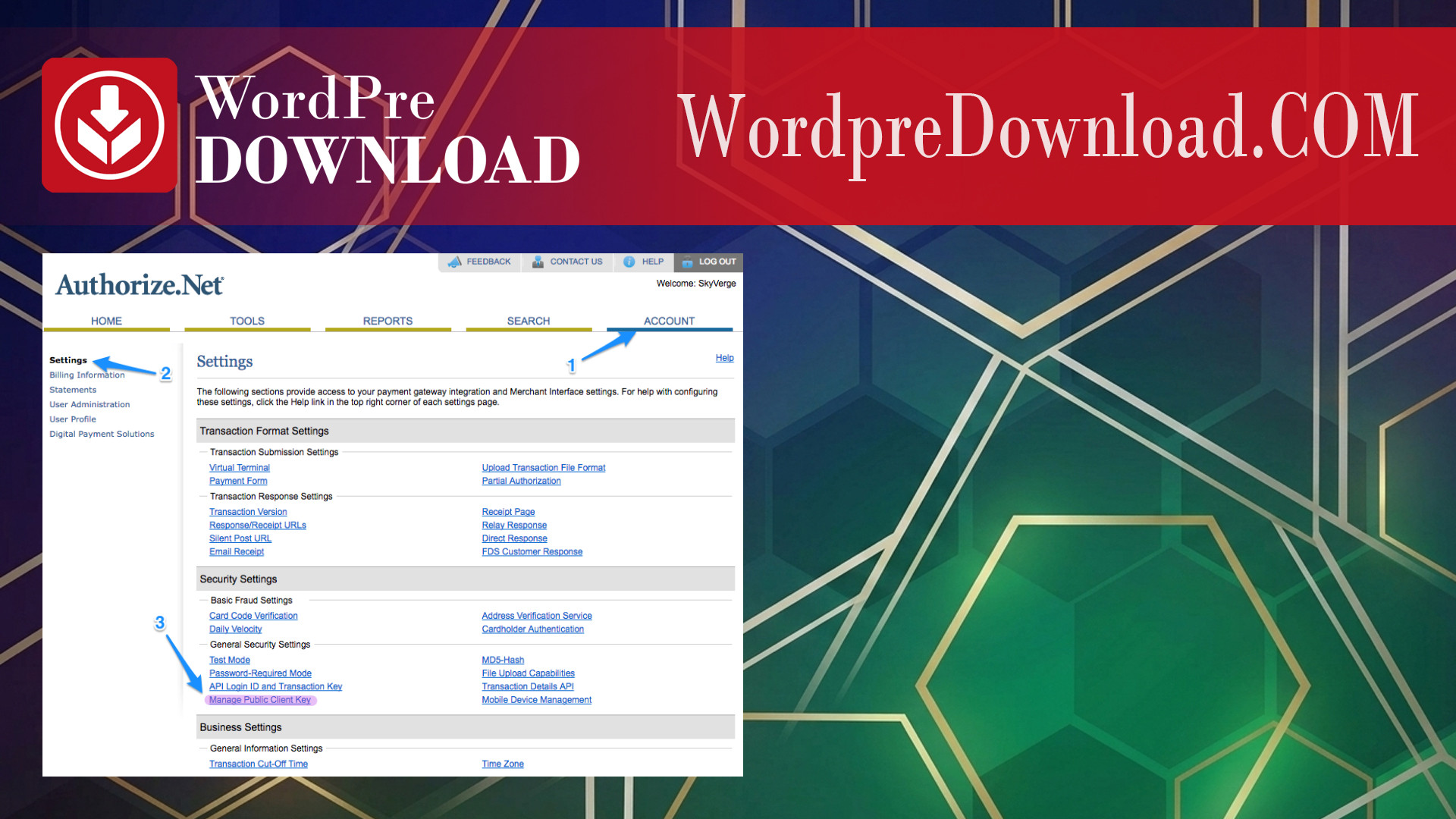
Task: Open Upload Transaction File Format link
Action: 544,468
